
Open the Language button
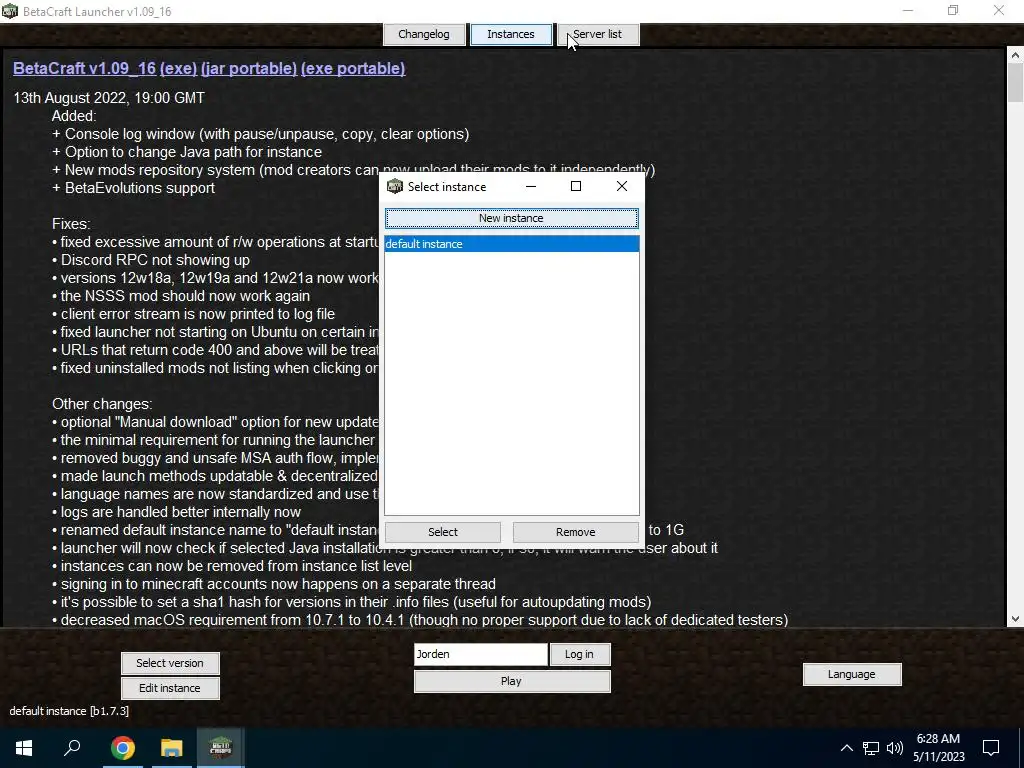tap(852, 674)
